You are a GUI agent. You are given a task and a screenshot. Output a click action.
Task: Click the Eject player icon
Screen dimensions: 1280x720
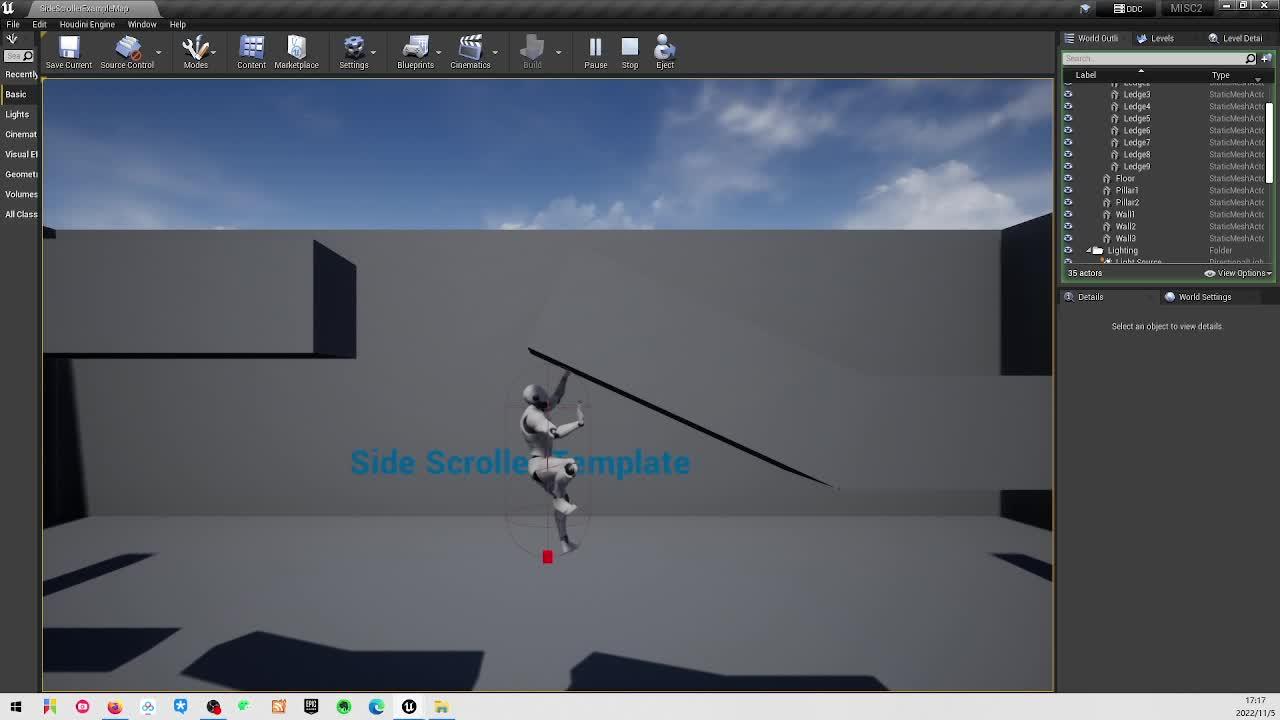click(665, 52)
